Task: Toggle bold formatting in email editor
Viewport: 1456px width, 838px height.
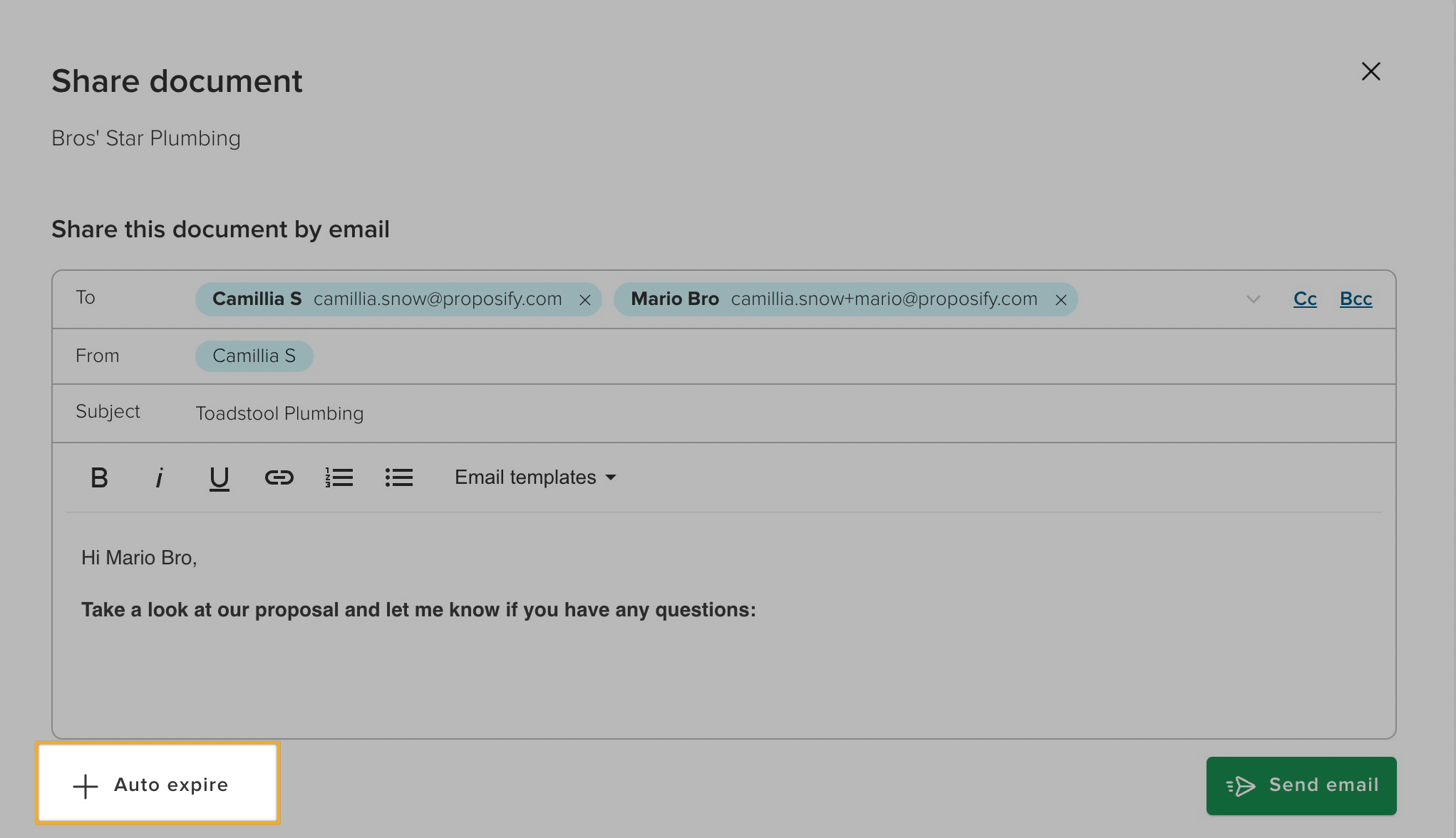Action: pyautogui.click(x=99, y=477)
